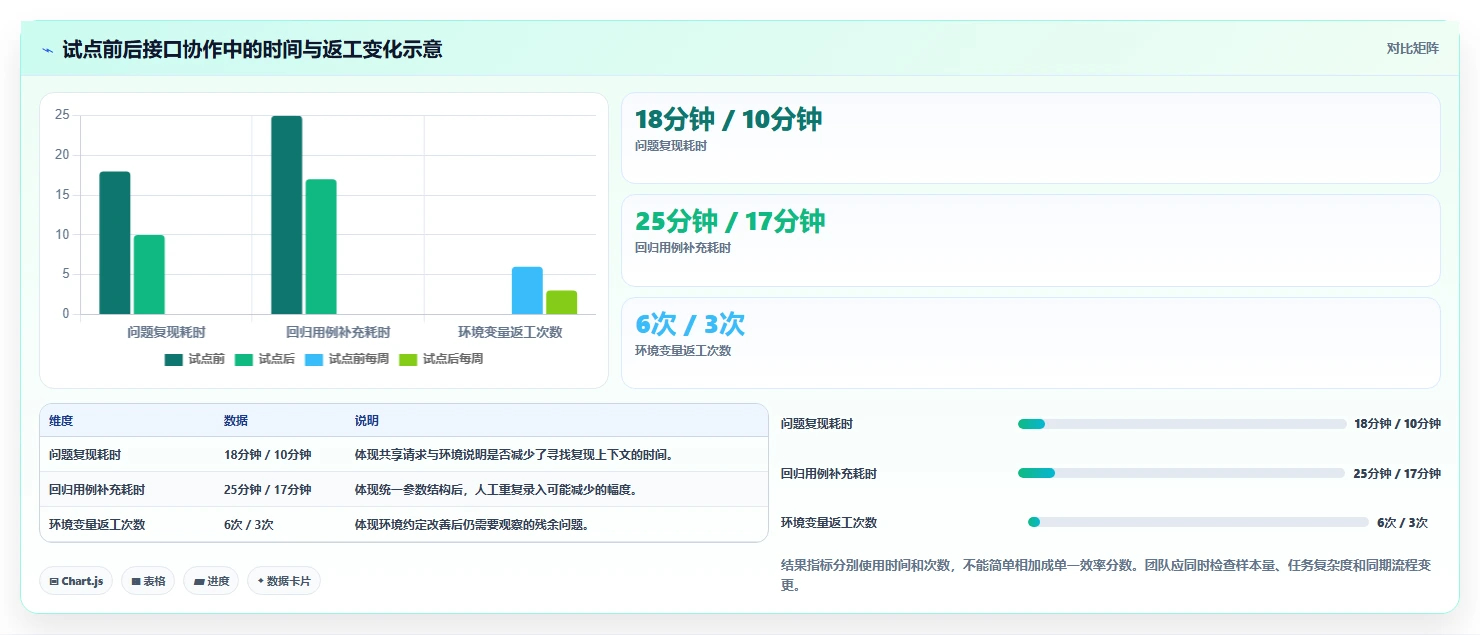Select the 18分钟 / 10分钟 data card
This screenshot has width=1480, height=635.
(1031, 138)
